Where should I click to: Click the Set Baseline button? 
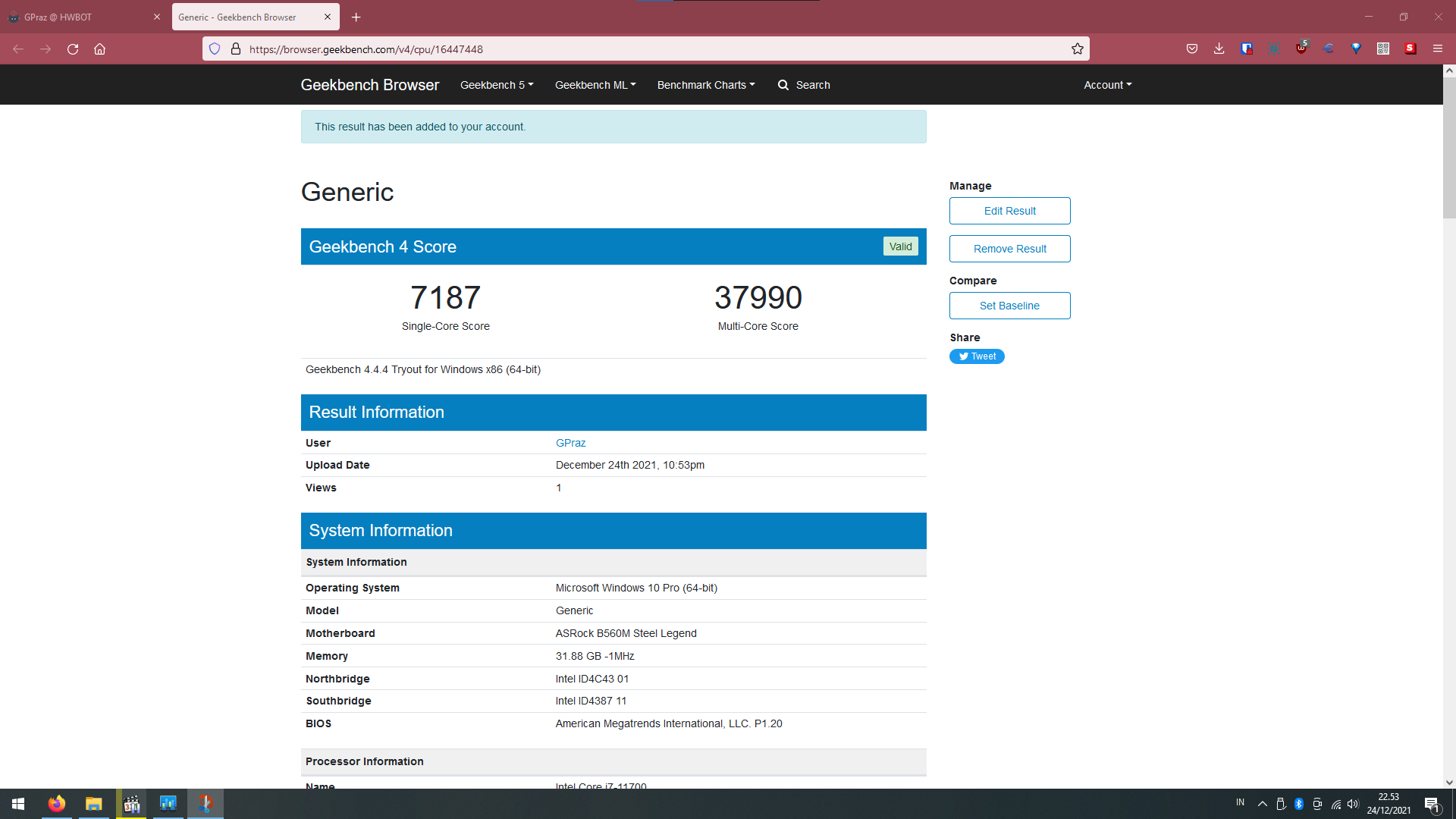1010,306
